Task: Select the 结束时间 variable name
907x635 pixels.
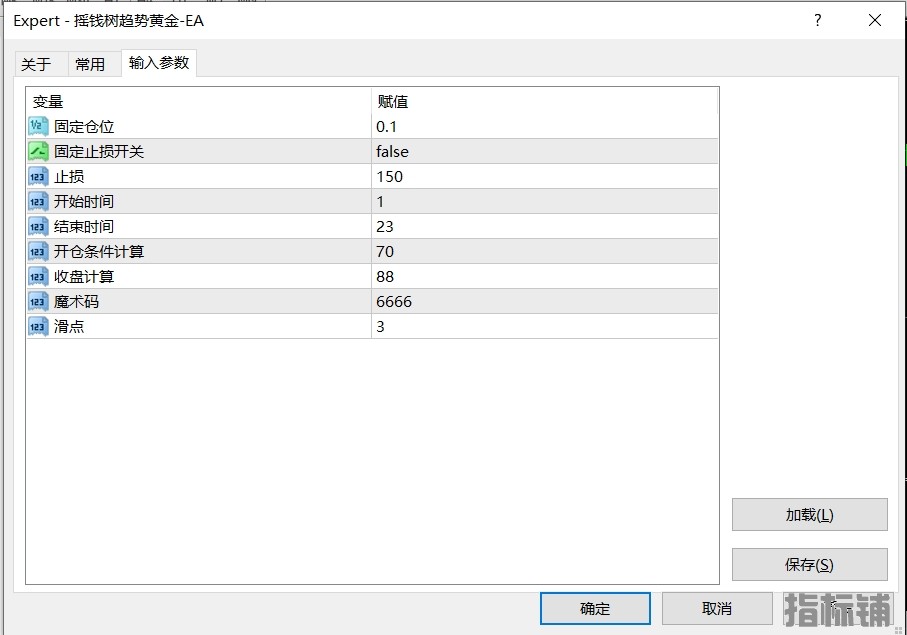Action: (84, 226)
